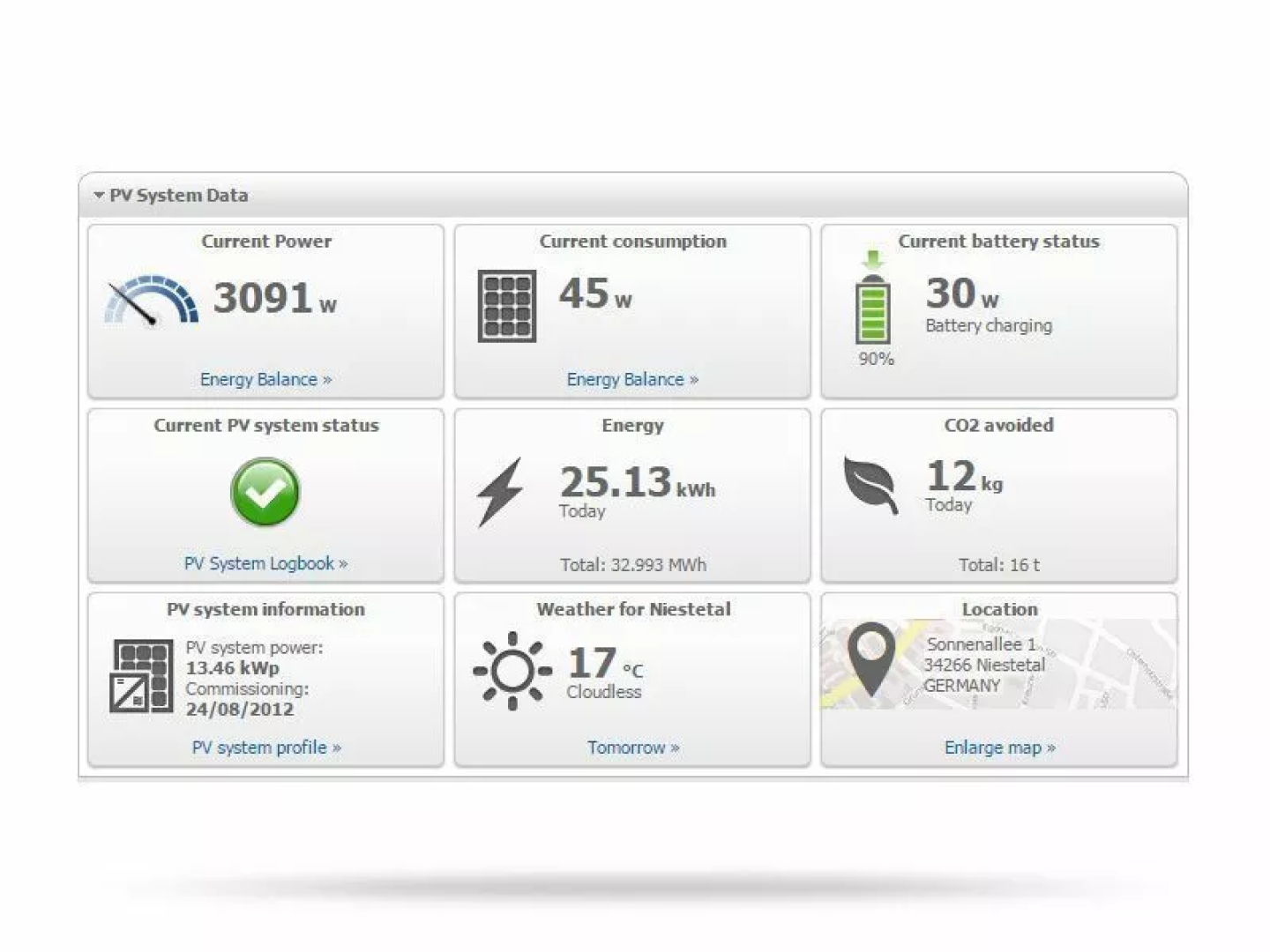Viewport: 1270px width, 952px height.
Task: Click the Cloudless weather description
Action: [604, 692]
